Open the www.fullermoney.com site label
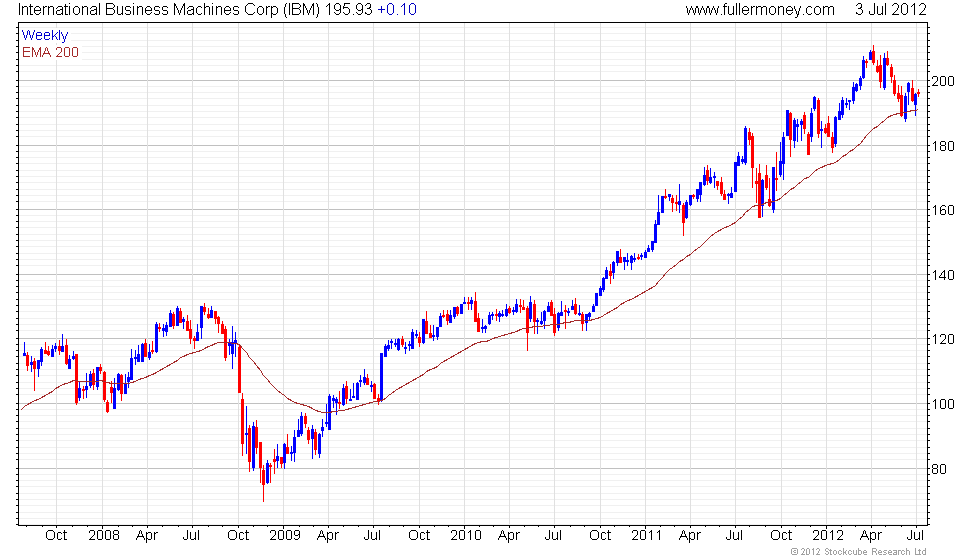Screen dimensions: 980x560 [759, 10]
